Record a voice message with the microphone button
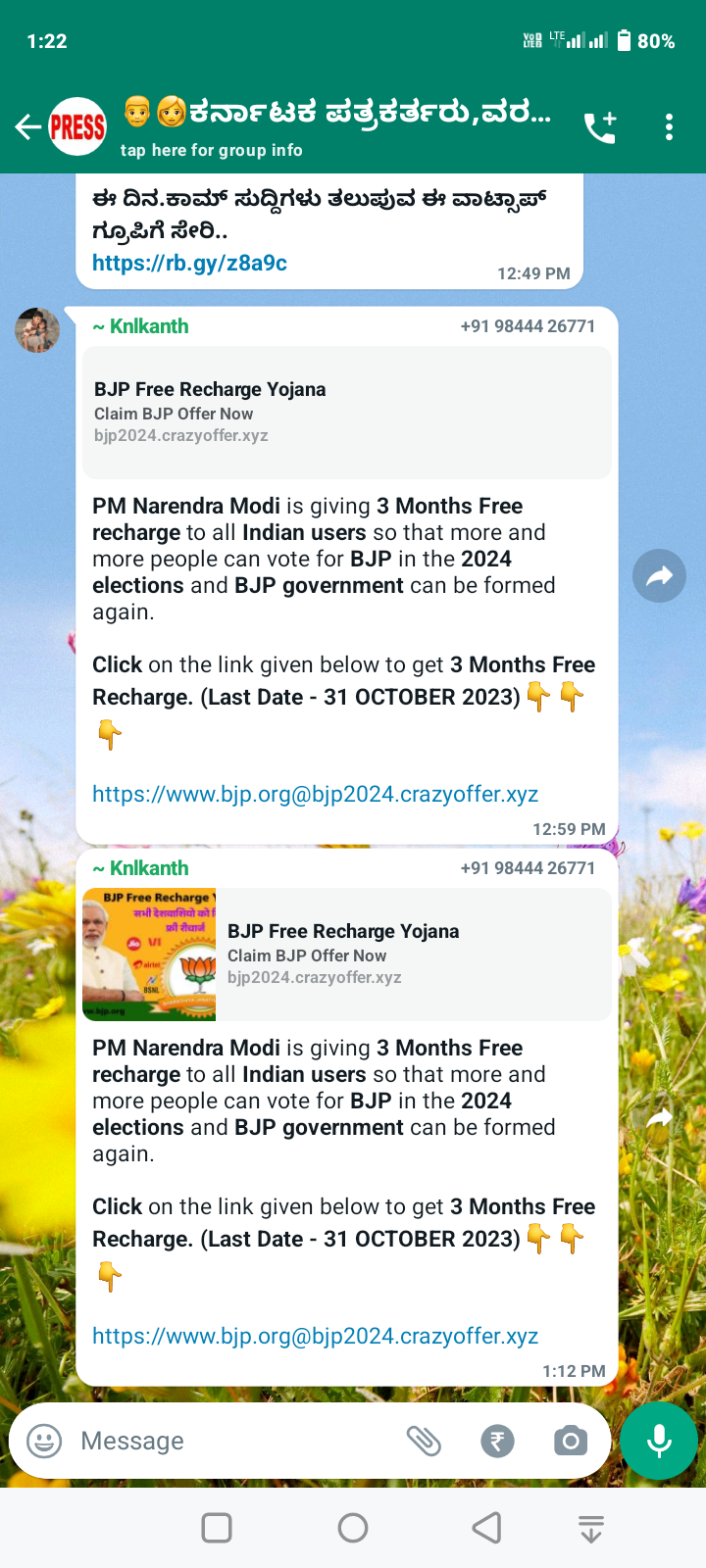The height and width of the screenshot is (1568, 706). click(660, 1441)
